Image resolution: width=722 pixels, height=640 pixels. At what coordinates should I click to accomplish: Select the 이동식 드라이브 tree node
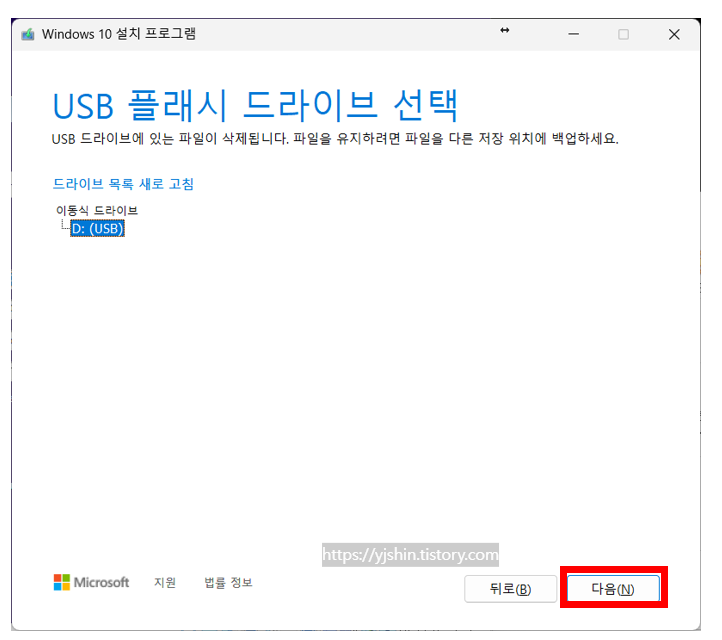click(97, 210)
